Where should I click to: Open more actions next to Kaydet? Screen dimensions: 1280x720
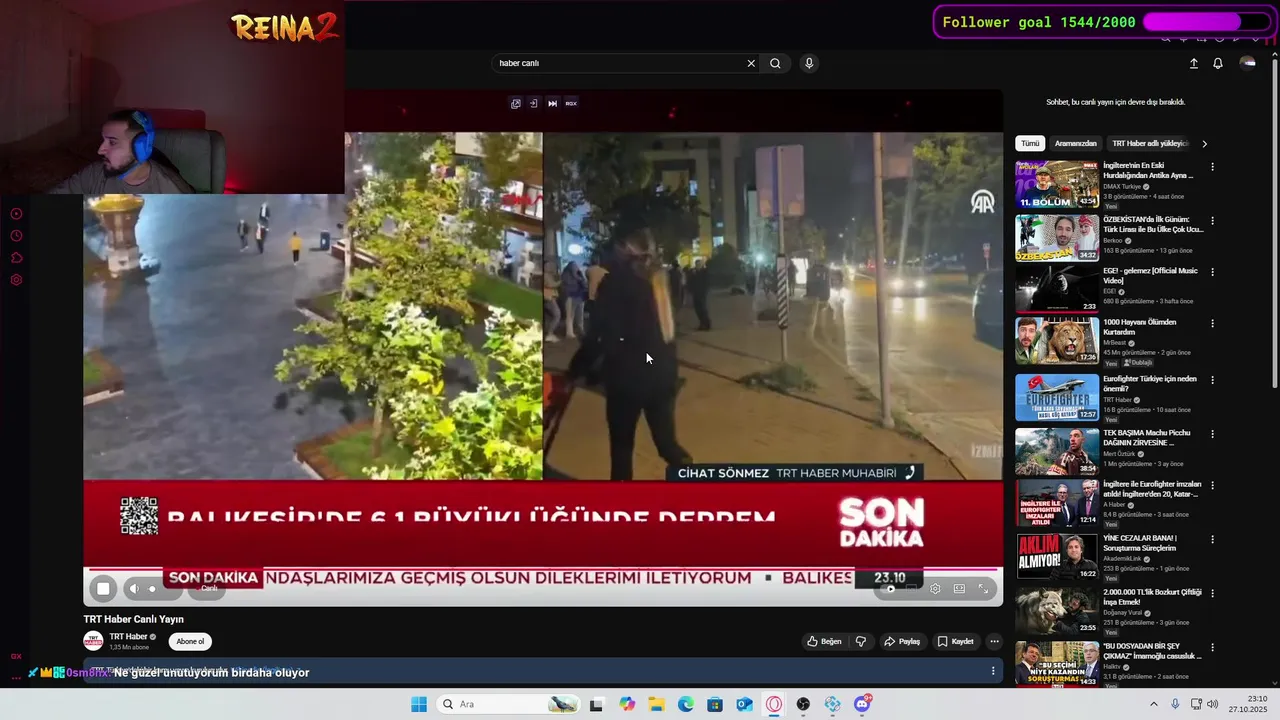click(994, 641)
